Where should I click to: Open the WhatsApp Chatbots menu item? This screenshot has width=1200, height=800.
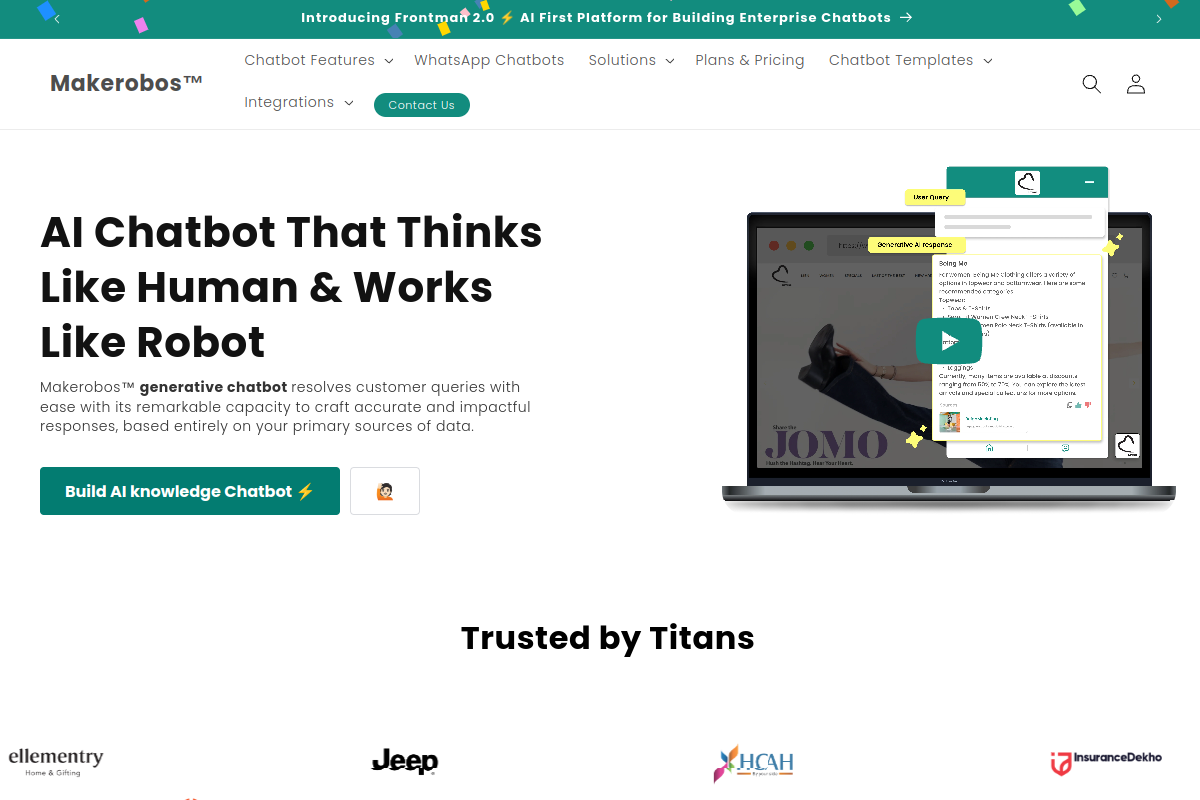click(x=489, y=60)
